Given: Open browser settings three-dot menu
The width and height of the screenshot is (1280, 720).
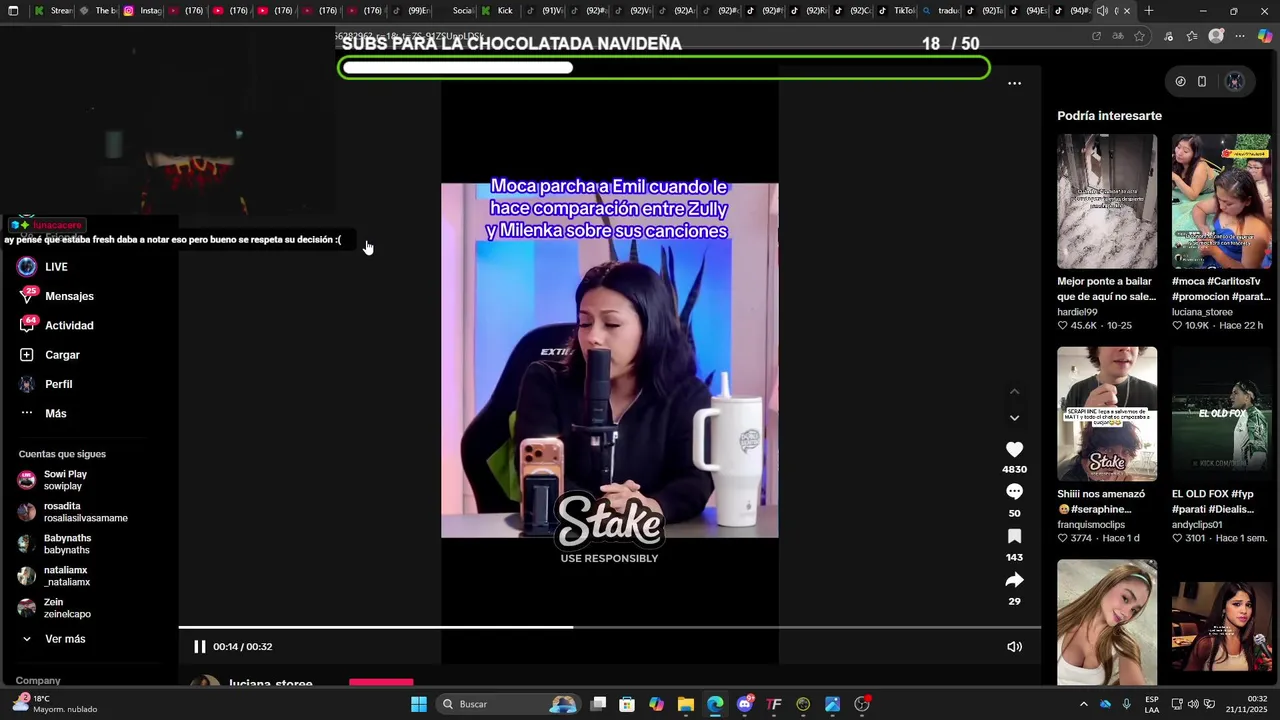Looking at the screenshot, I should 1240,36.
